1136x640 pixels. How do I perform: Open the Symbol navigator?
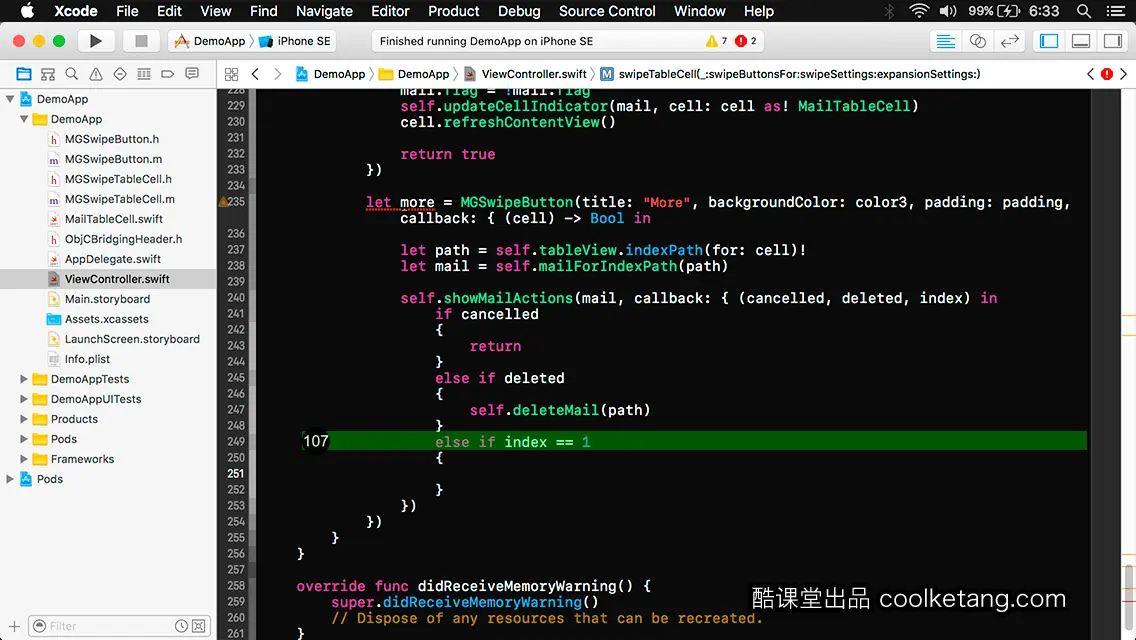(48, 74)
